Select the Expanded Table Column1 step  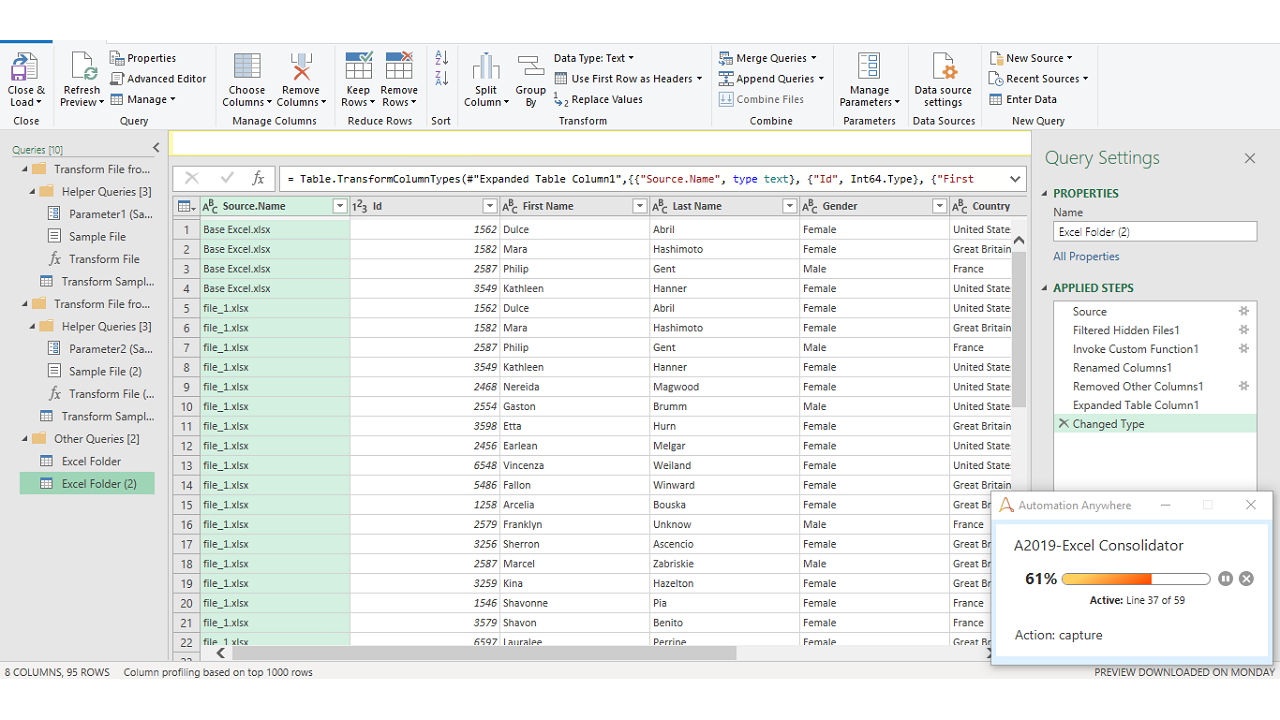coord(1135,405)
